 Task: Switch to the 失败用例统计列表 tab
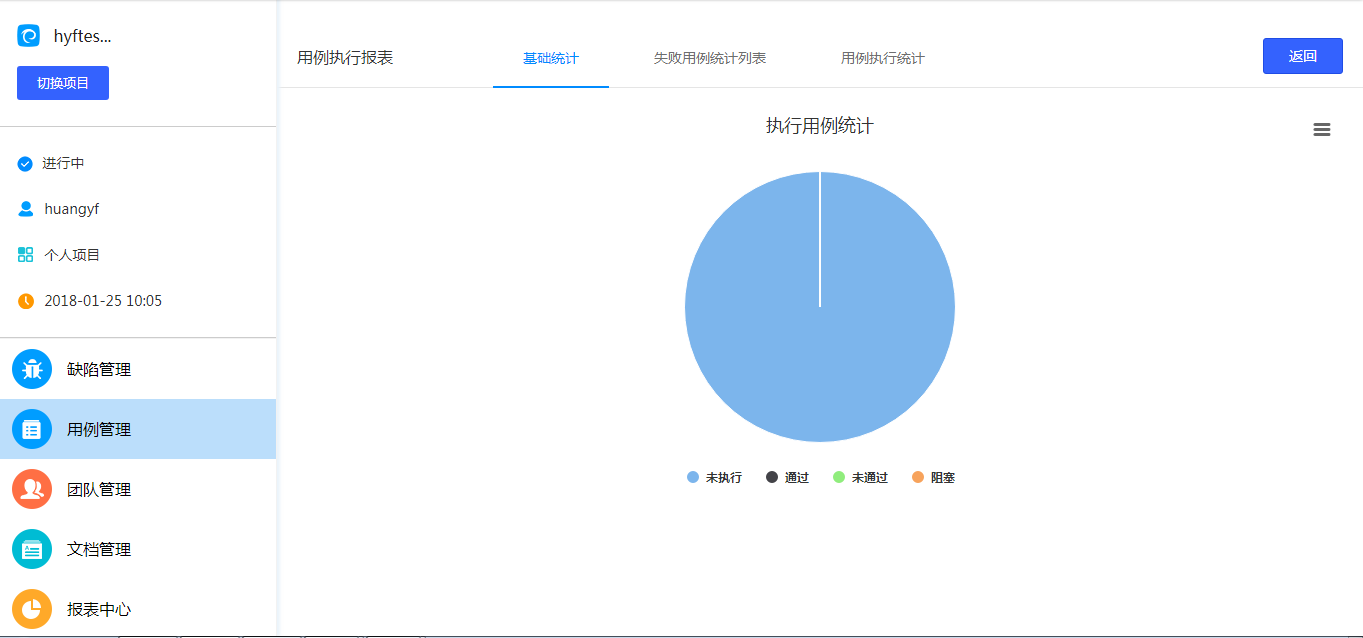tap(710, 58)
